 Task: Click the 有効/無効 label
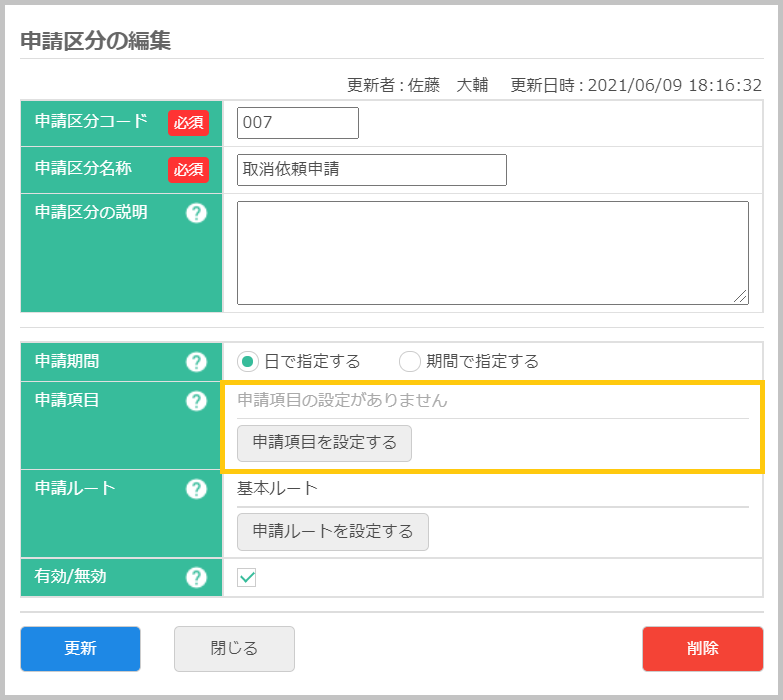pyautogui.click(x=70, y=576)
